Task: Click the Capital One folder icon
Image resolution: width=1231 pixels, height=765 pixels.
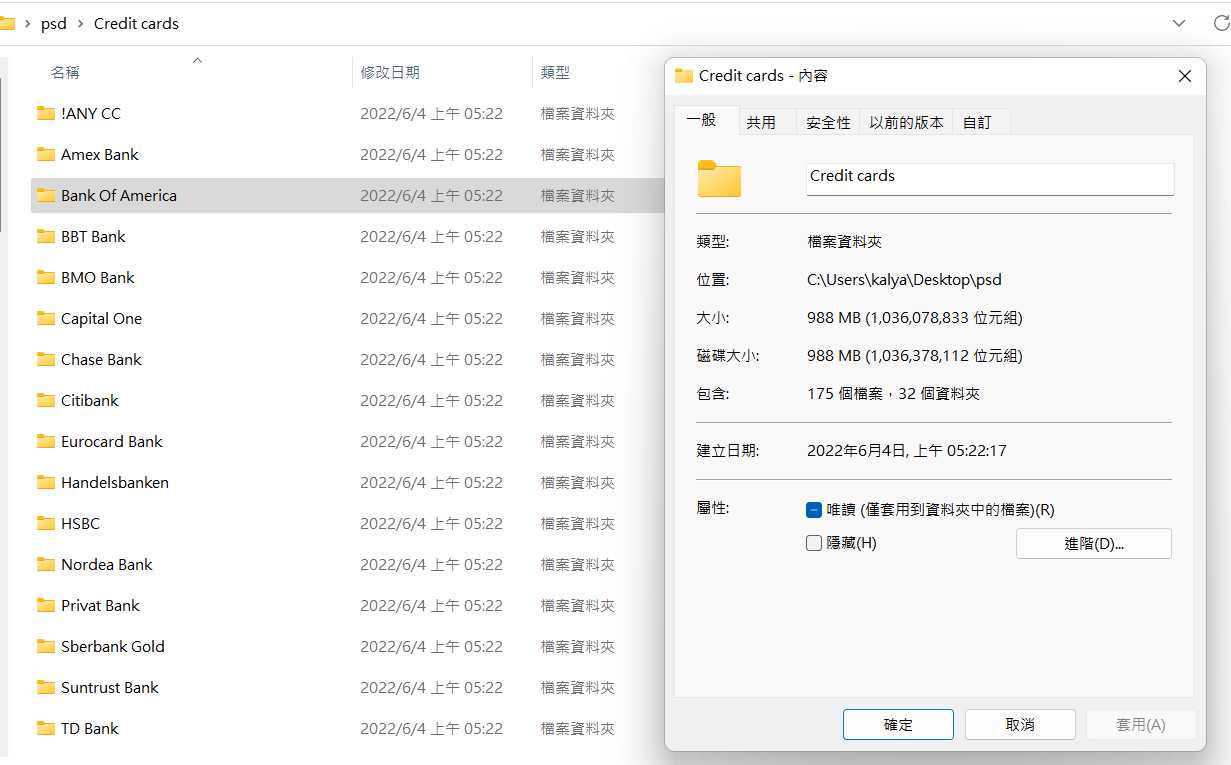Action: [45, 318]
